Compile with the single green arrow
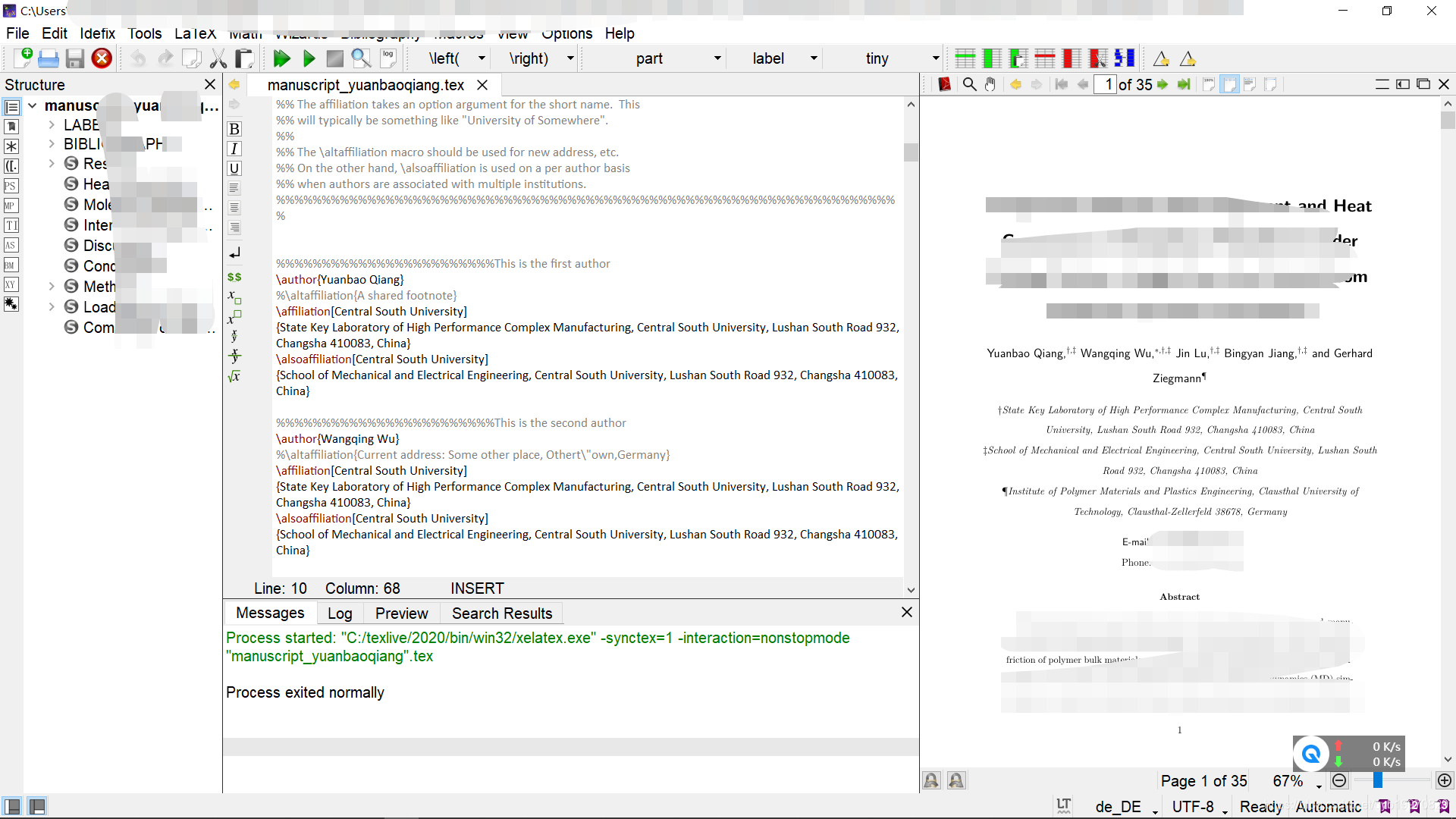The image size is (1456, 819). coord(309,58)
